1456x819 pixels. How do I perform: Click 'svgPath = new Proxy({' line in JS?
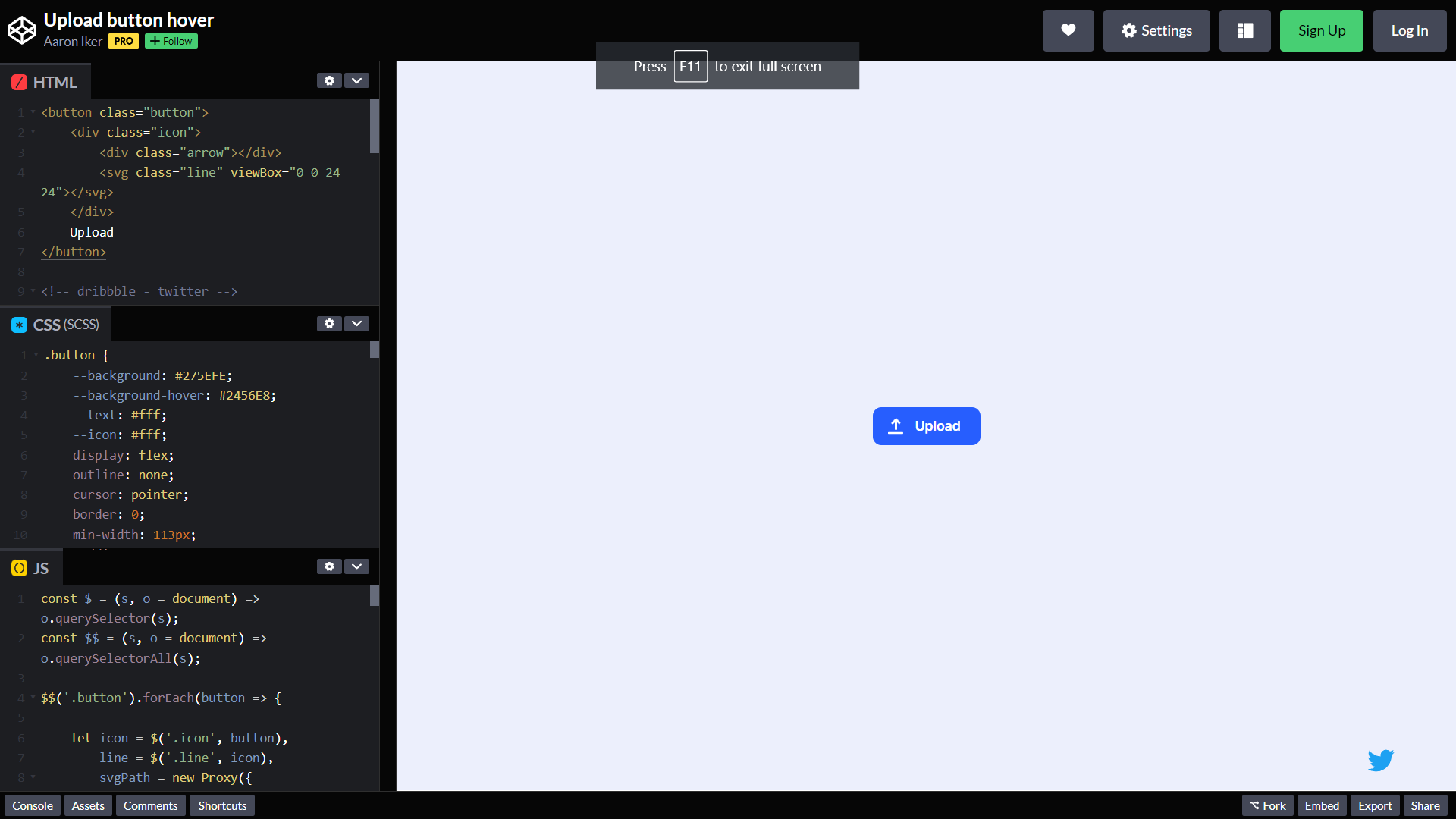175,777
